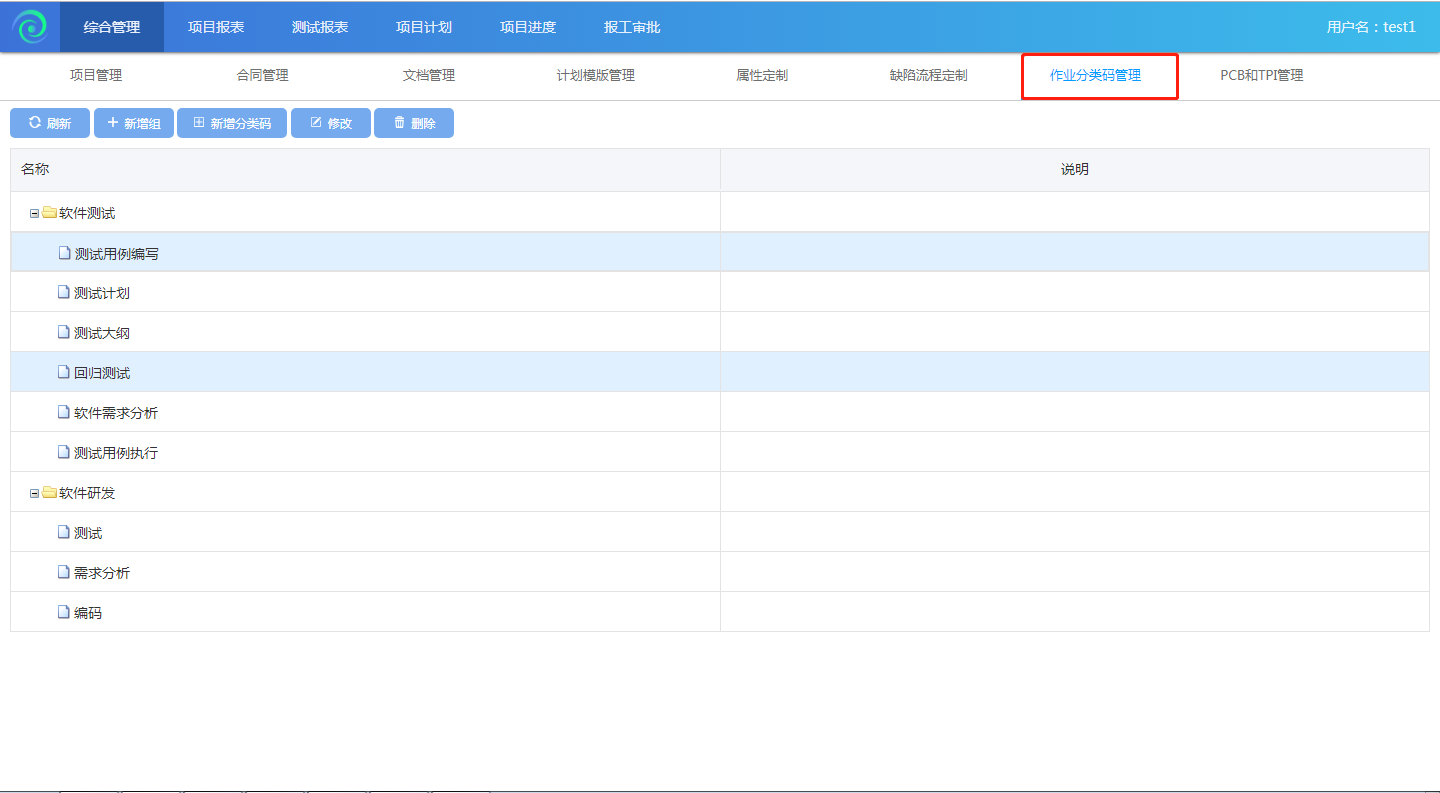This screenshot has width=1440, height=793.
Task: Collapse the 软件研发 tree group
Action: [34, 493]
